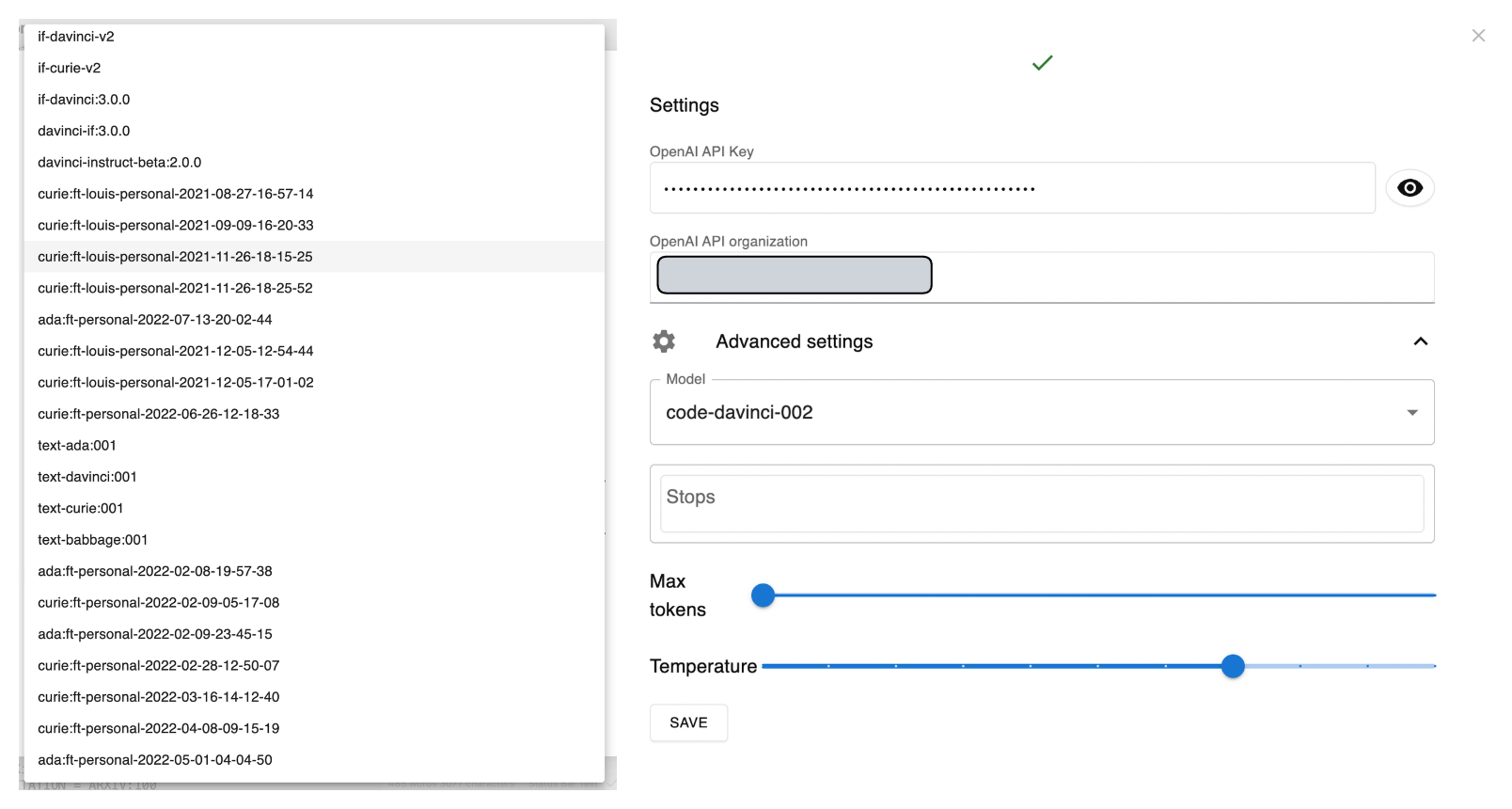Image resolution: width=1512 pixels, height=809 pixels.
Task: Click the green checkmark icon
Action: point(1042,63)
